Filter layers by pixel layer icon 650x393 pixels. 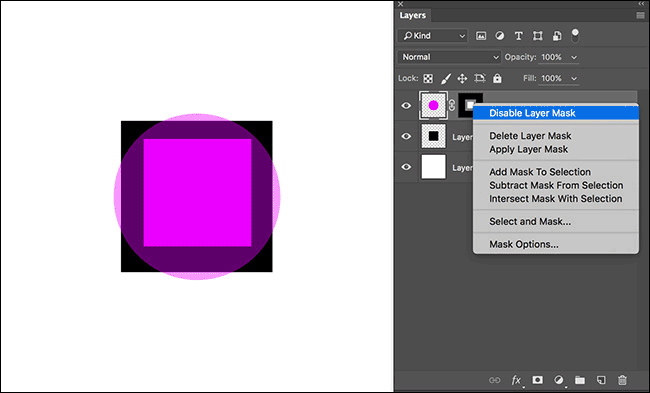[481, 36]
